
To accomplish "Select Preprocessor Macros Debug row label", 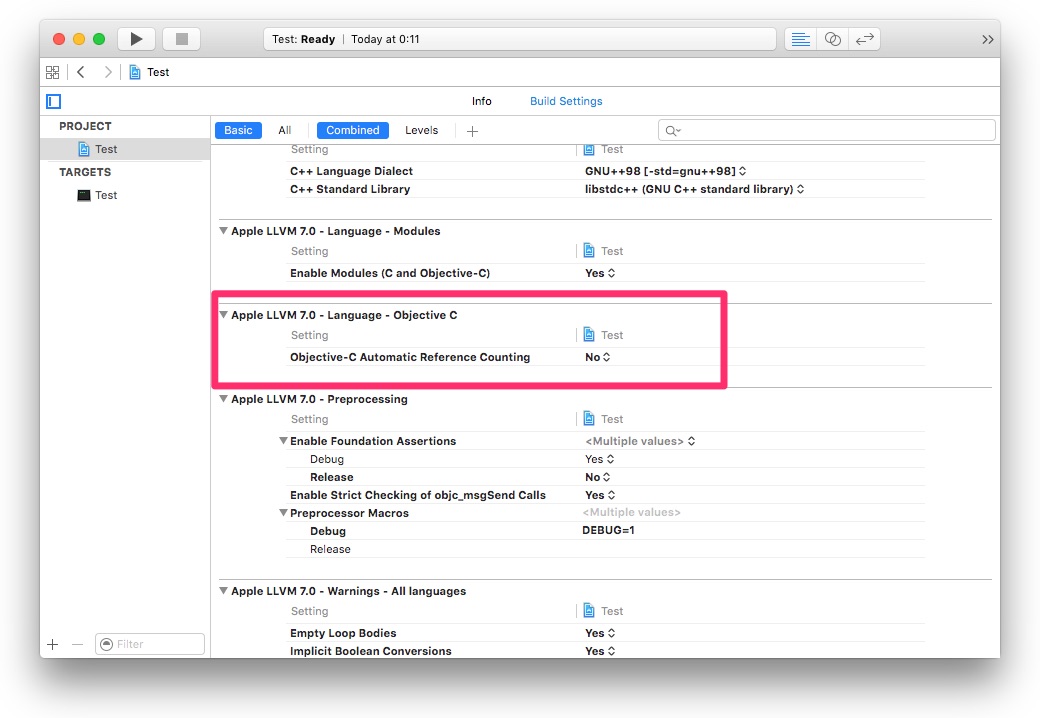I will tap(328, 531).
